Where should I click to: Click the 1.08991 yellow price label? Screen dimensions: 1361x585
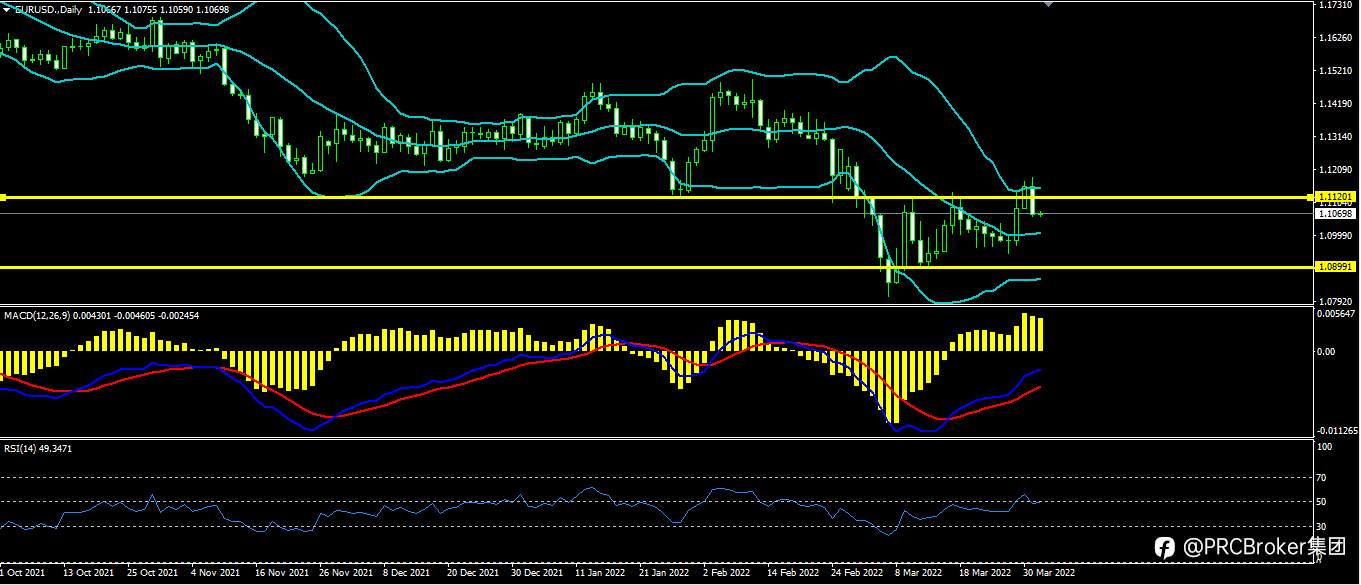pos(1334,267)
